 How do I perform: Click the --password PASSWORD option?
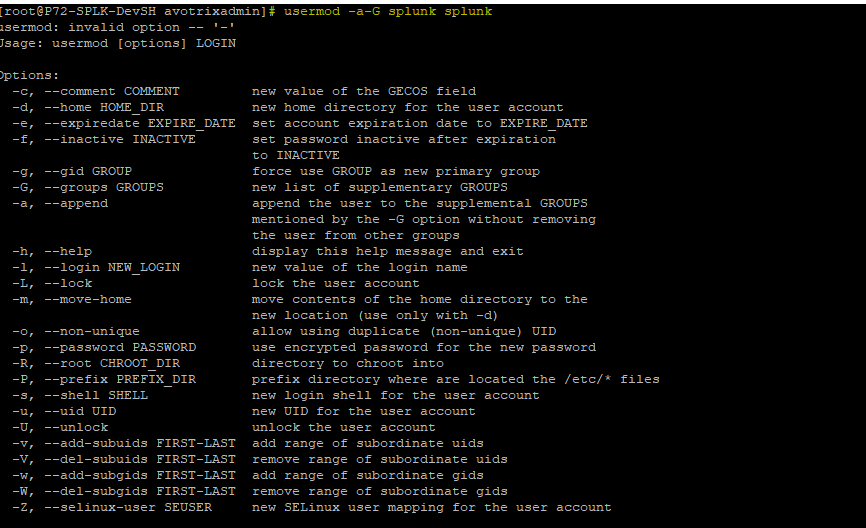tap(120, 348)
